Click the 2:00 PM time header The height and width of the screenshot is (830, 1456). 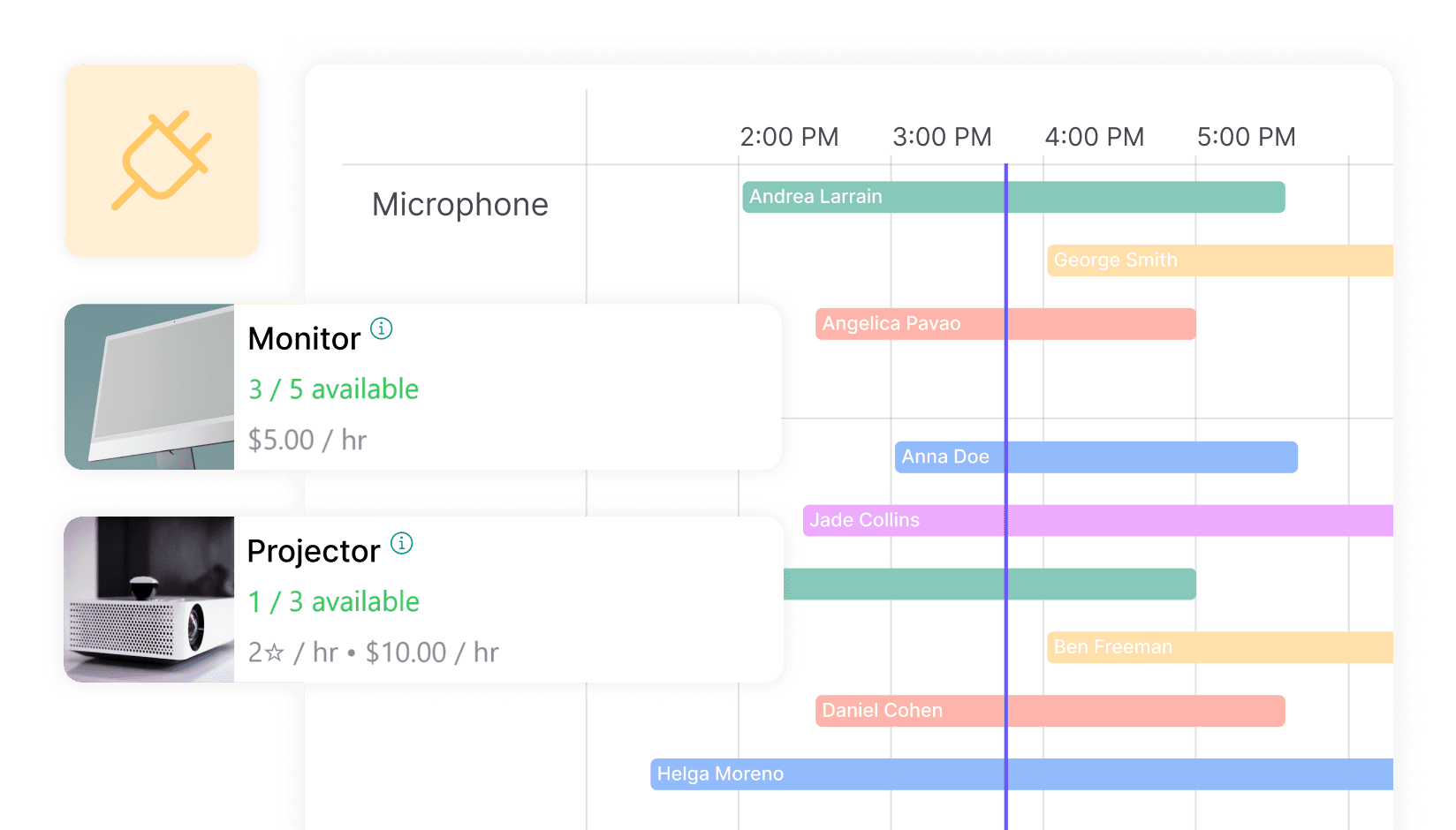point(789,137)
